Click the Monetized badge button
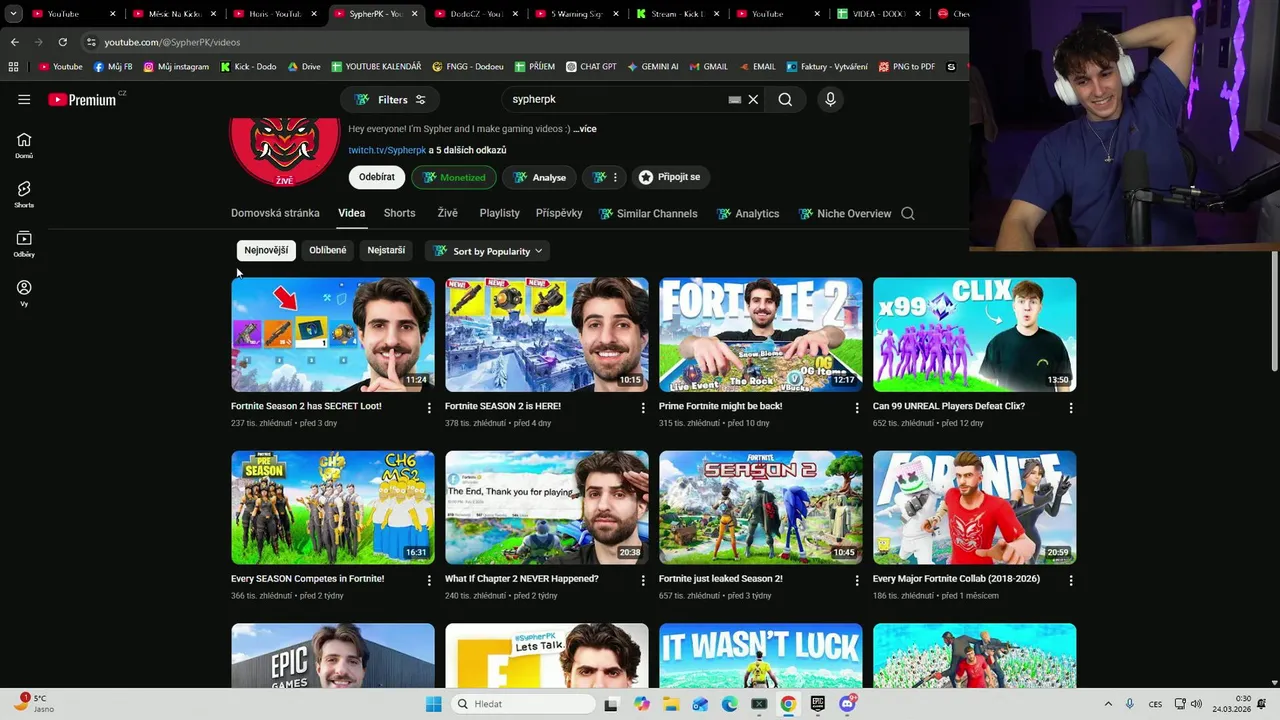The image size is (1280, 720). (x=454, y=177)
